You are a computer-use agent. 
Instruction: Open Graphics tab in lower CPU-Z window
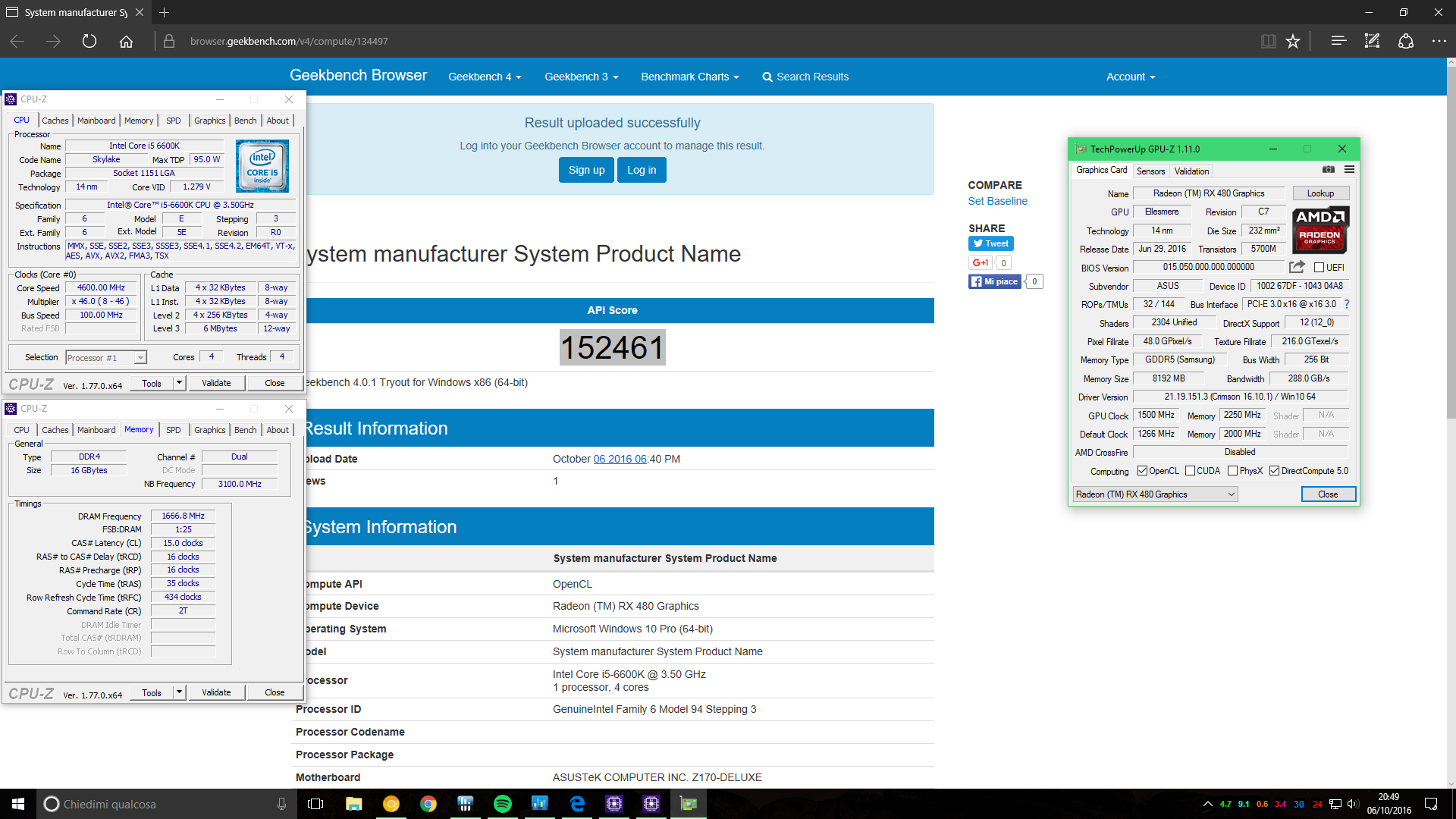tap(210, 430)
